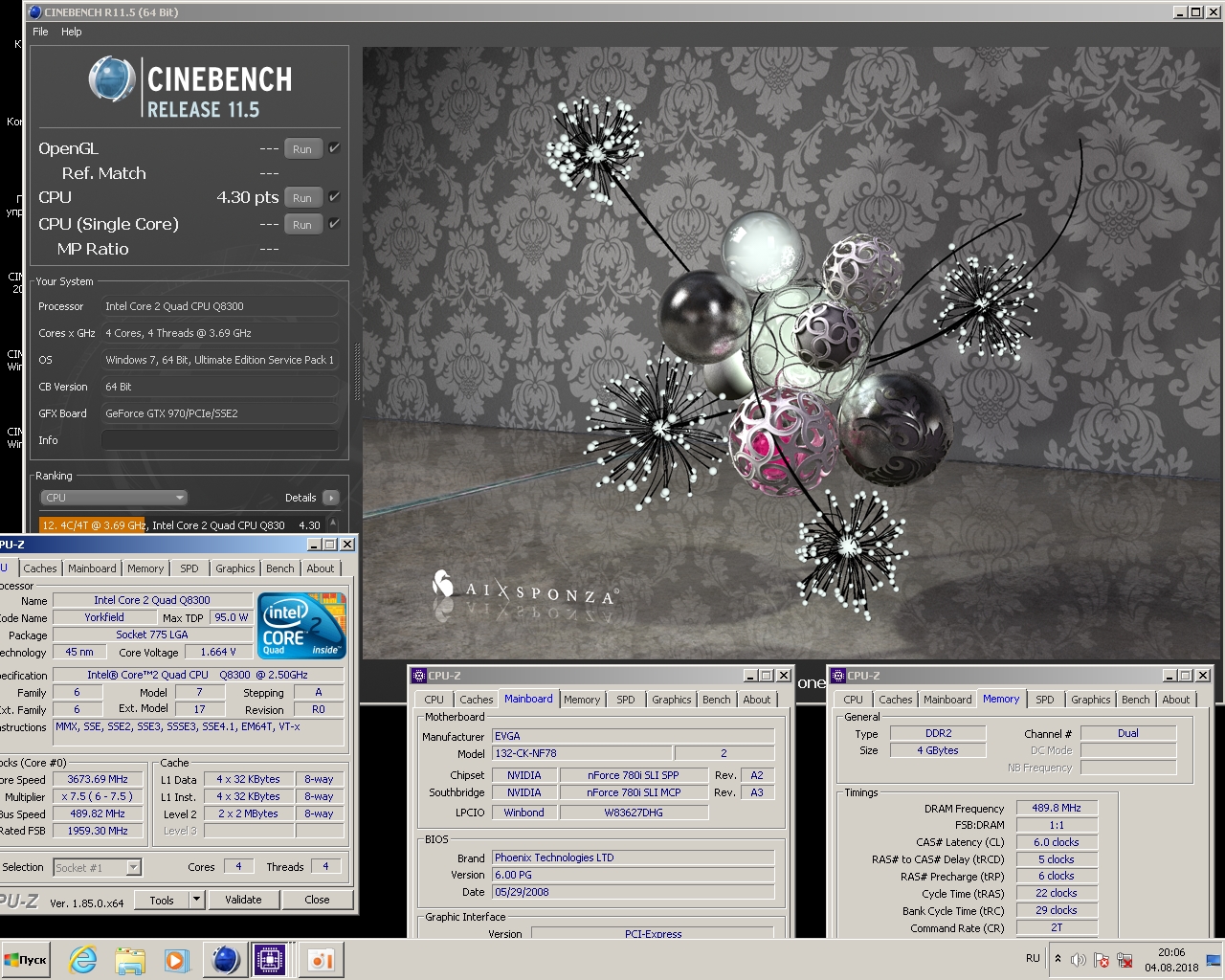Open About tab in right CPU-Z window

coord(1176,700)
